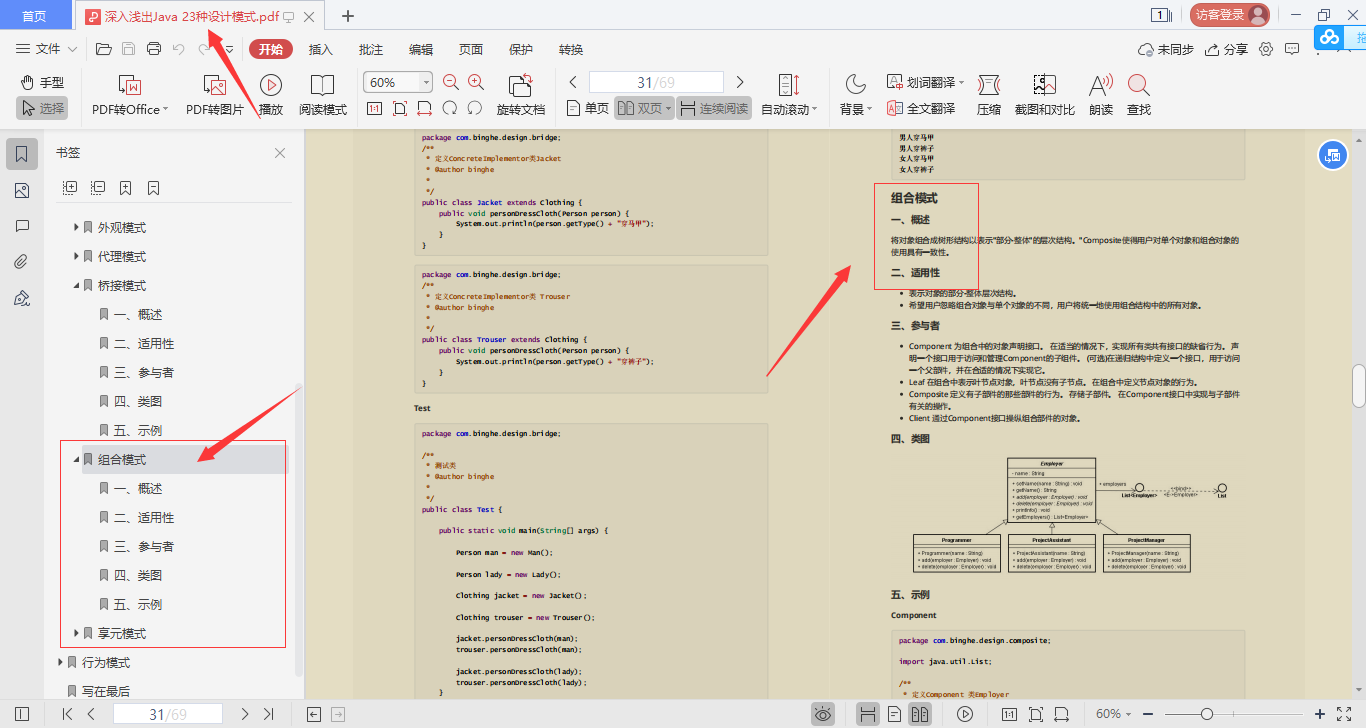1366x728 pixels.
Task: Open the comments panel sidebar icon
Action: [22, 226]
